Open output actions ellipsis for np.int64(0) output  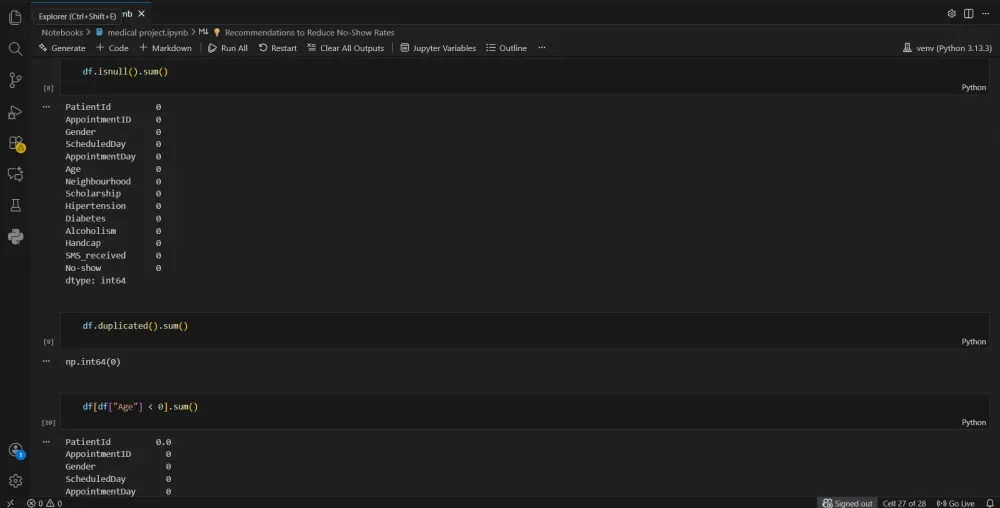pyautogui.click(x=46, y=361)
